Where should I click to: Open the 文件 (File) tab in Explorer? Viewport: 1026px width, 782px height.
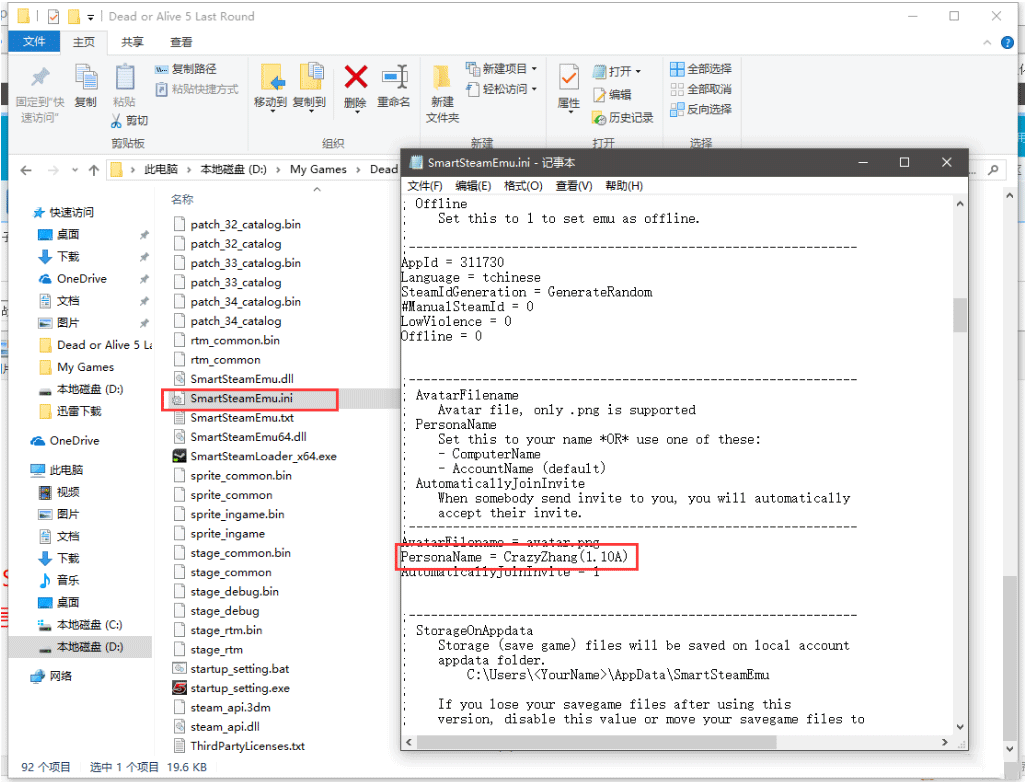tap(34, 42)
